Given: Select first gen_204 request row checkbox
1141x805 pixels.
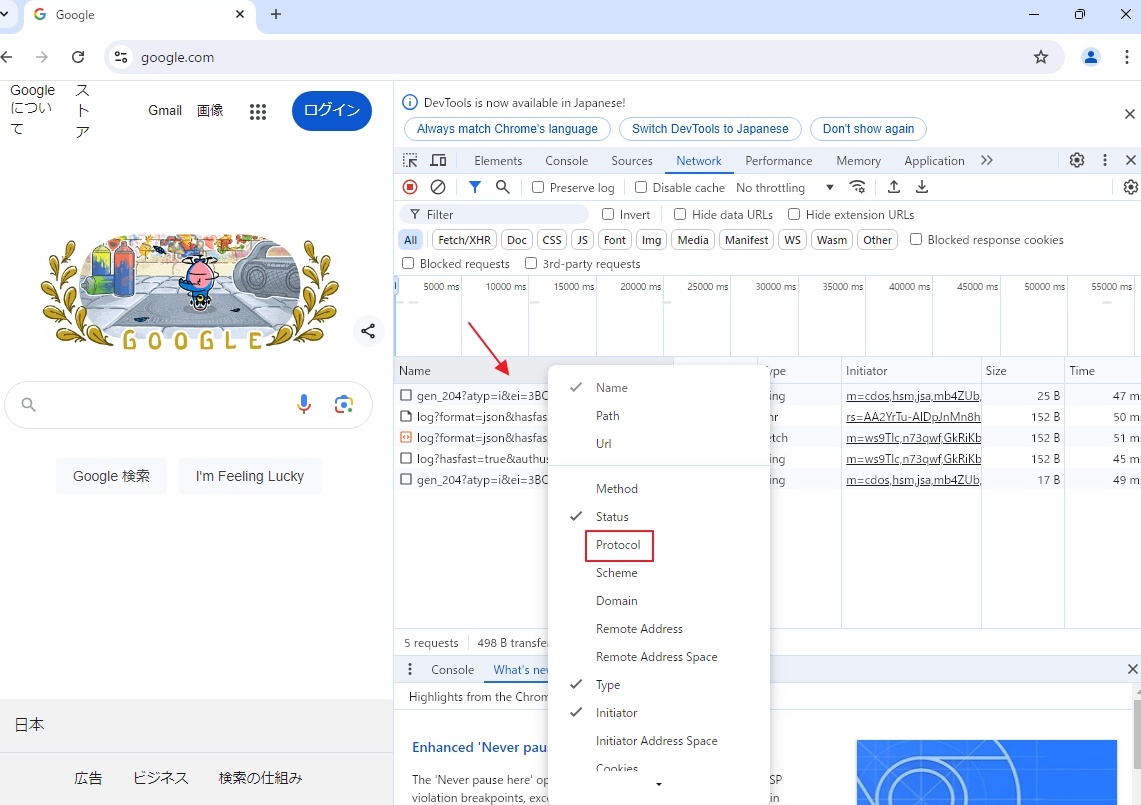Looking at the screenshot, I should [x=406, y=395].
